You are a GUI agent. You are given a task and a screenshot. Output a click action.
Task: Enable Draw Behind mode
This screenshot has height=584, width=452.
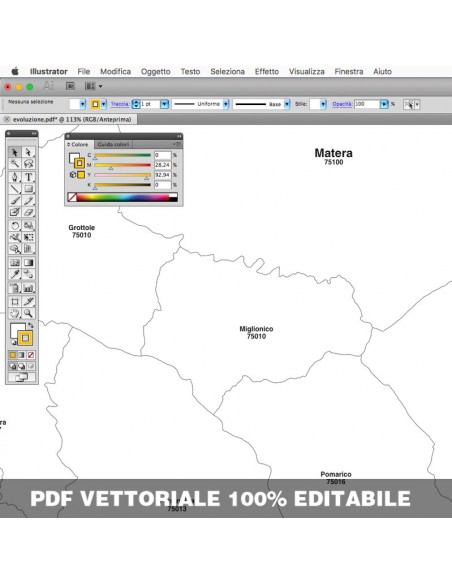[x=22, y=366]
